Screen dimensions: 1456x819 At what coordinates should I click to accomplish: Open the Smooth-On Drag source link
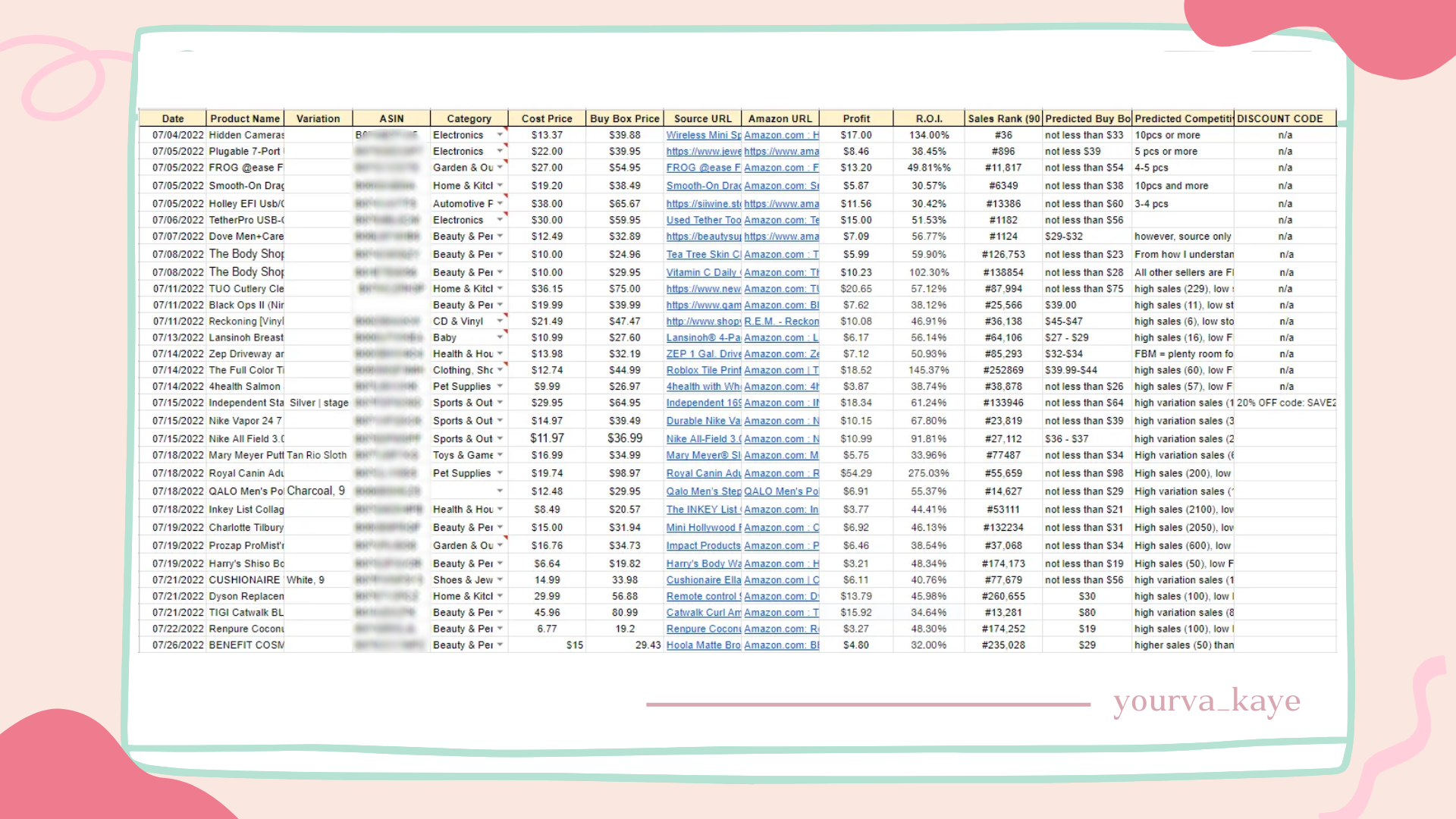pos(704,186)
